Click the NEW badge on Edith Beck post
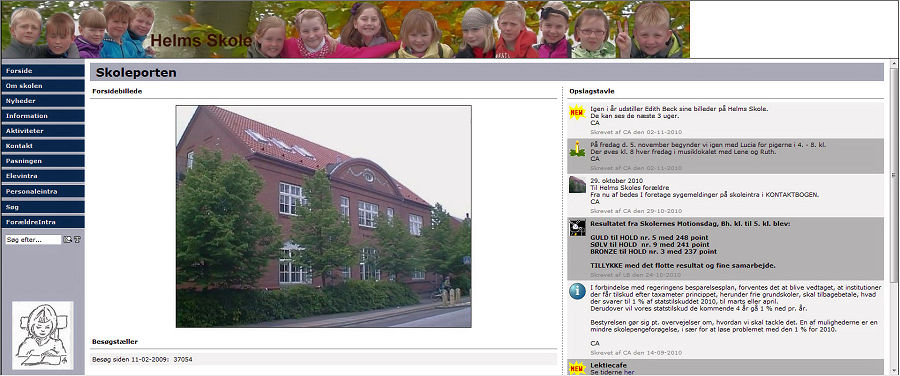The image size is (900, 376). tap(577, 111)
